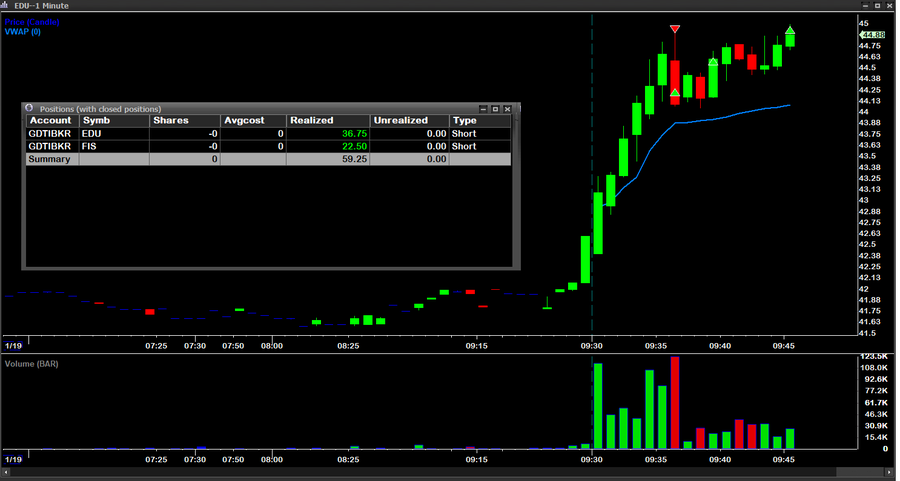Maximize the Positions window
This screenshot has width=900, height=481.
(x=495, y=108)
